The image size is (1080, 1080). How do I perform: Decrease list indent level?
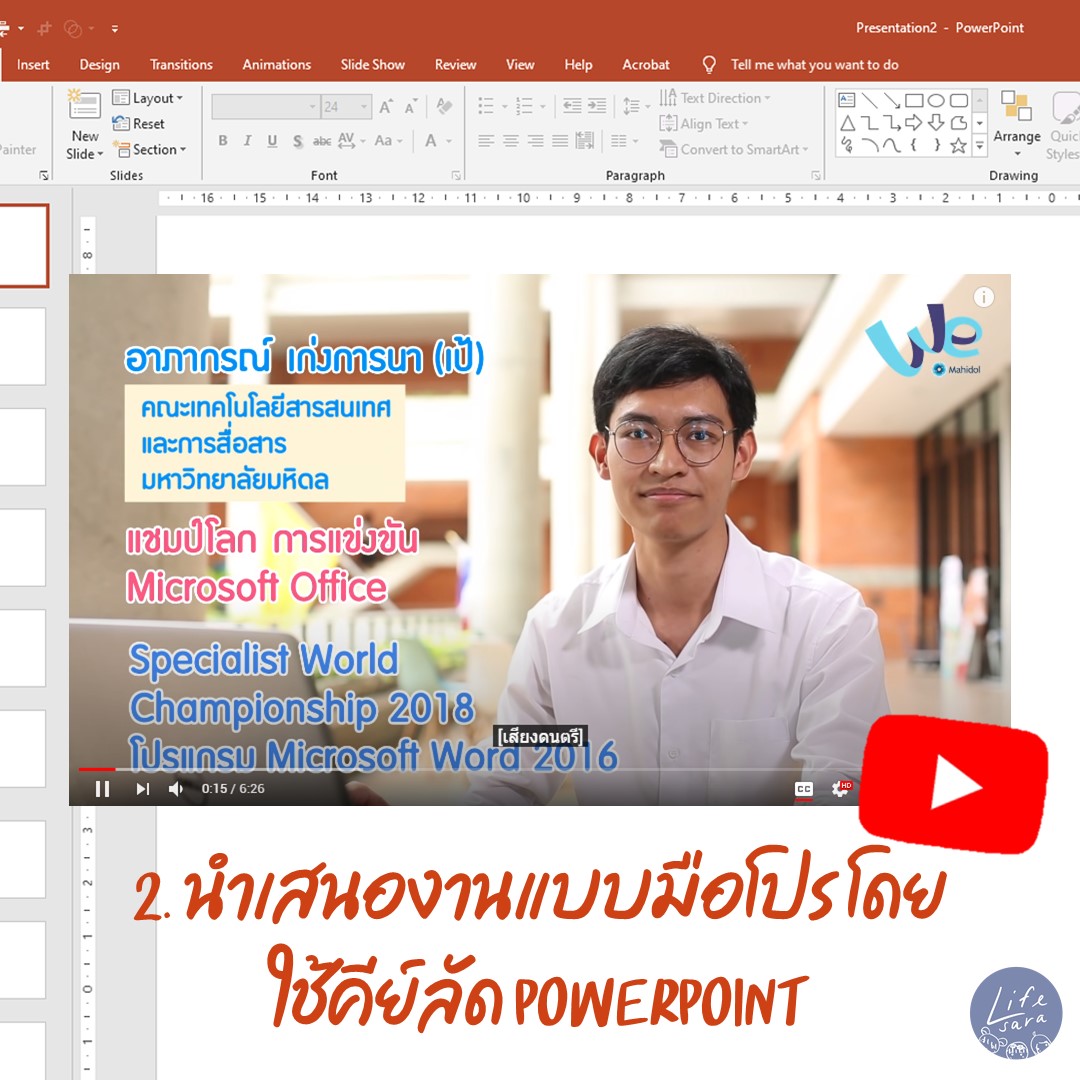click(572, 105)
